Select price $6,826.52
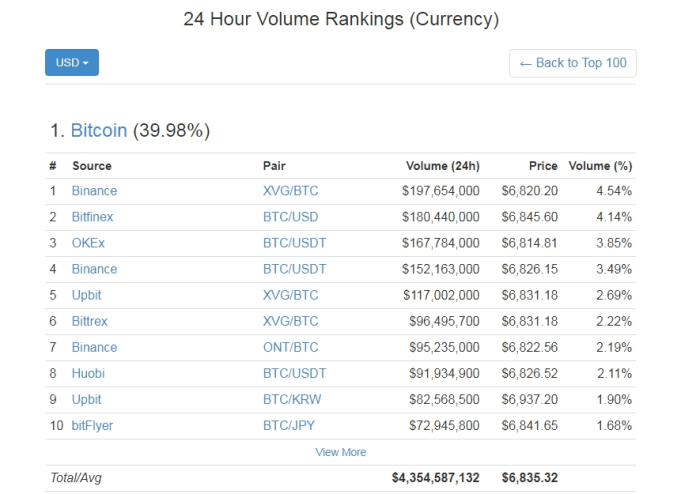The width and height of the screenshot is (696, 494). tap(530, 373)
